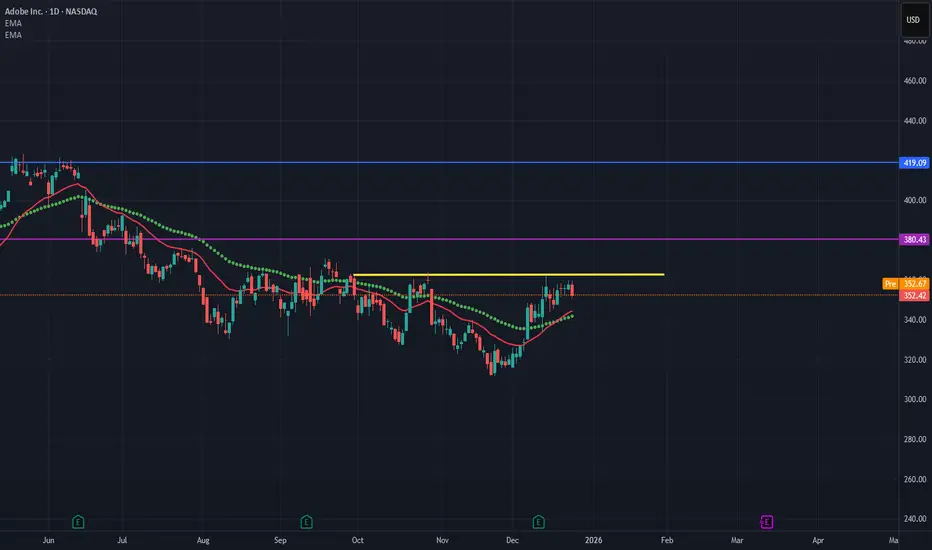Click the 400.00 price axis value
The height and width of the screenshot is (550, 932).
[x=915, y=200]
